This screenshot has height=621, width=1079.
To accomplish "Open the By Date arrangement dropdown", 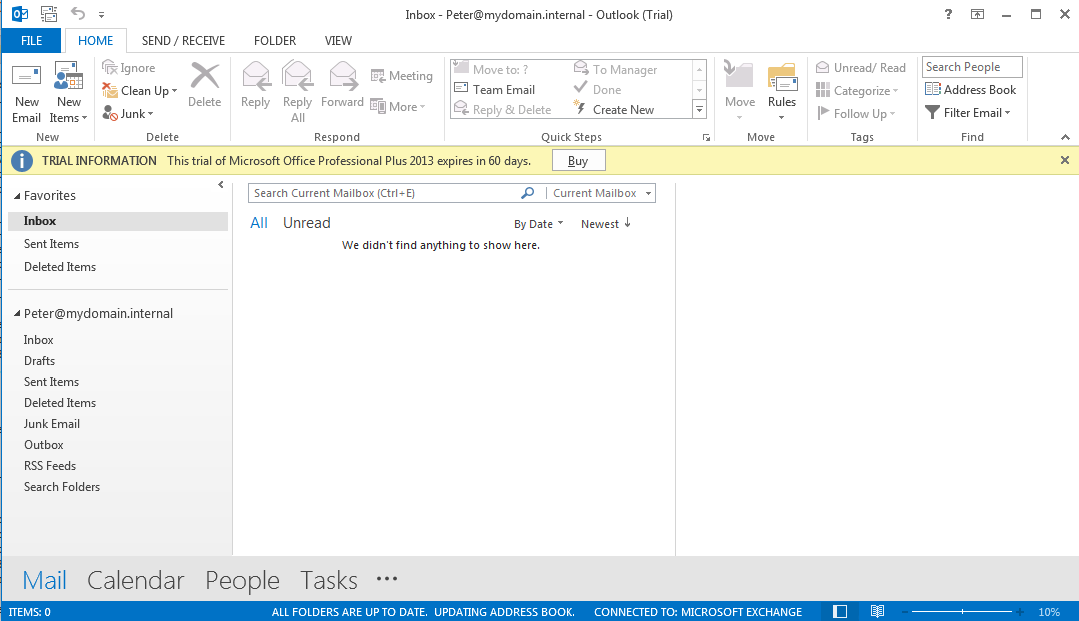I will (538, 224).
